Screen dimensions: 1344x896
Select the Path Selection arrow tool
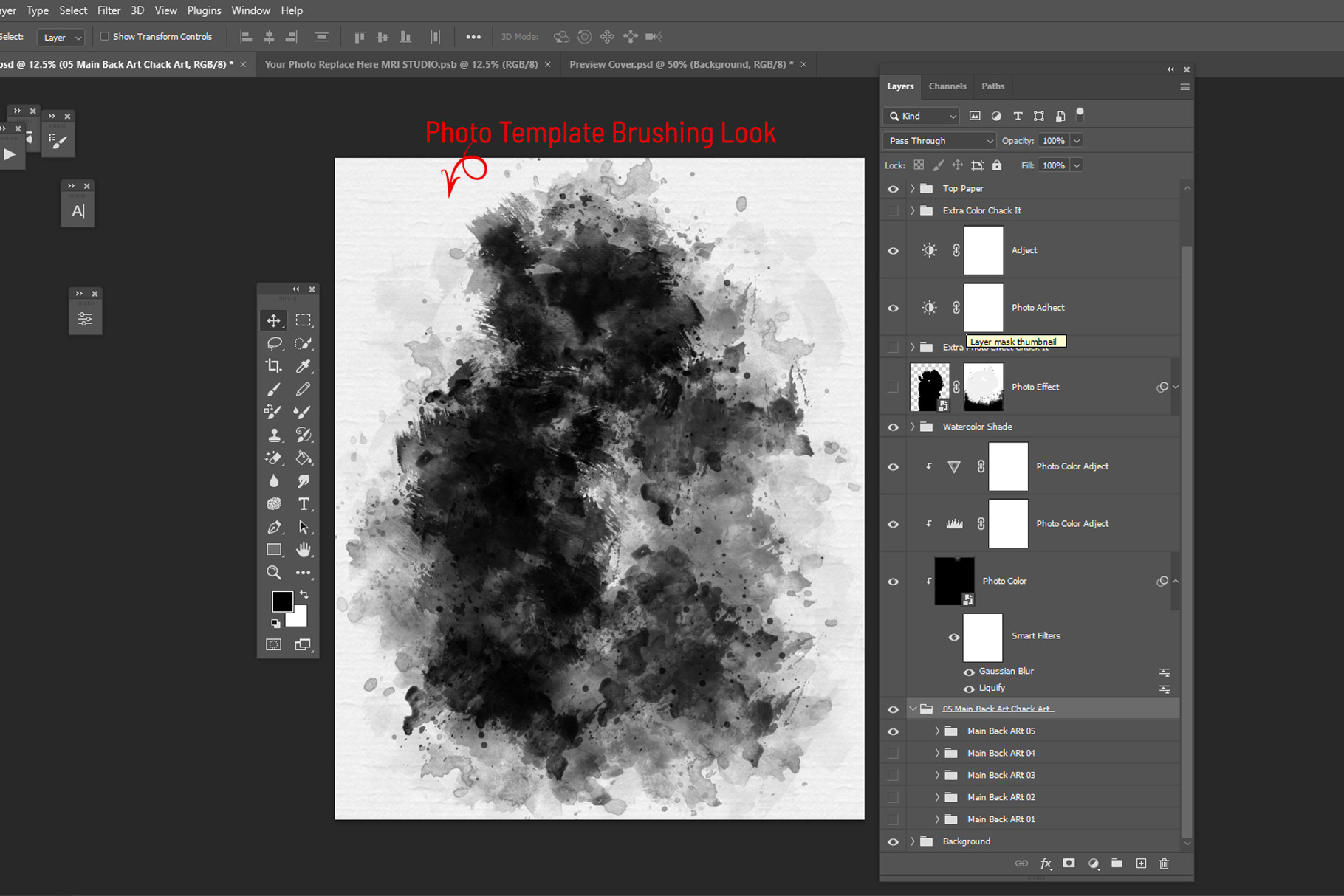(304, 527)
